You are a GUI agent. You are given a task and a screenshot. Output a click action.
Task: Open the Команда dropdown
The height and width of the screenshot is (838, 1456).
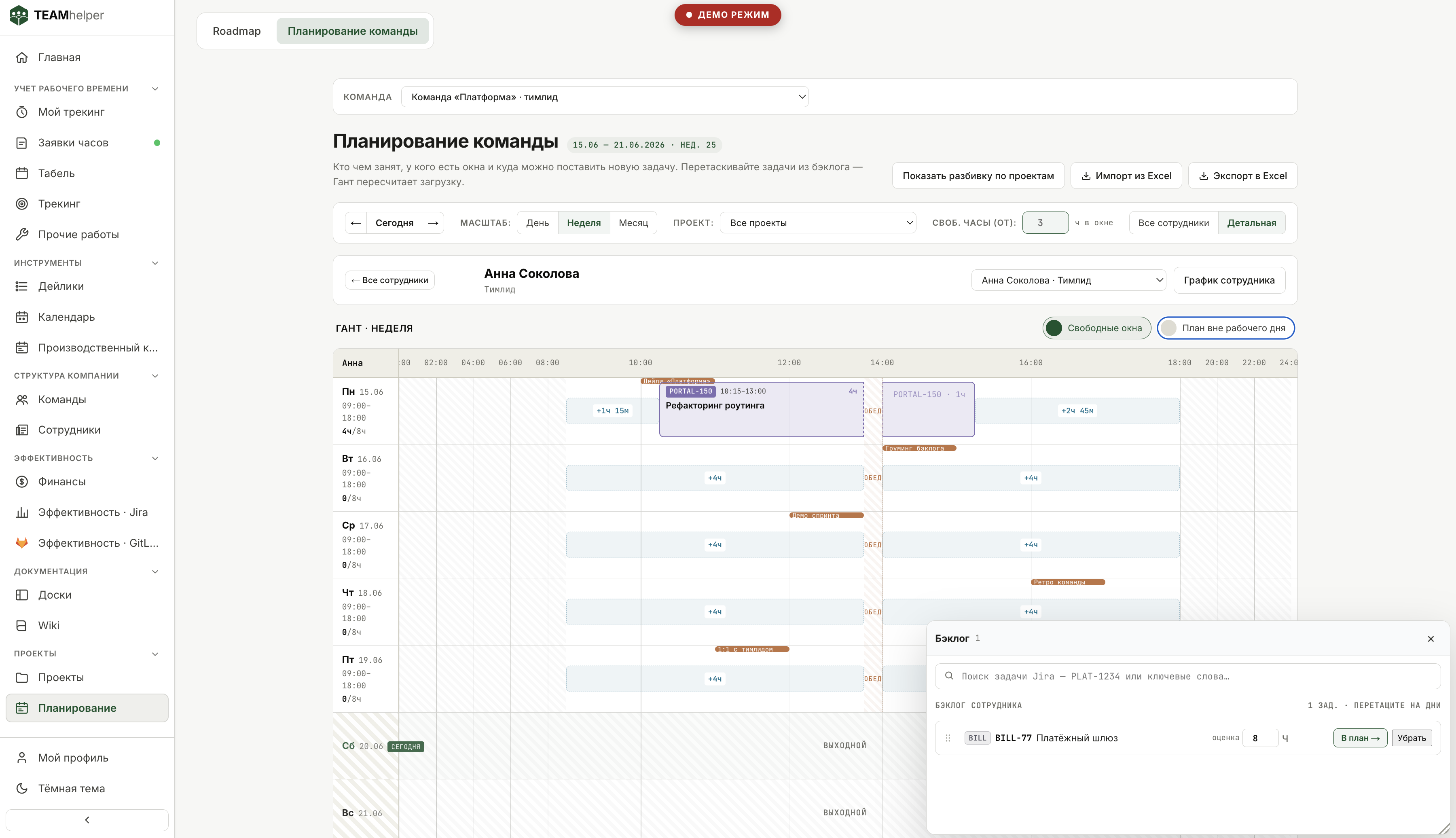pos(604,97)
